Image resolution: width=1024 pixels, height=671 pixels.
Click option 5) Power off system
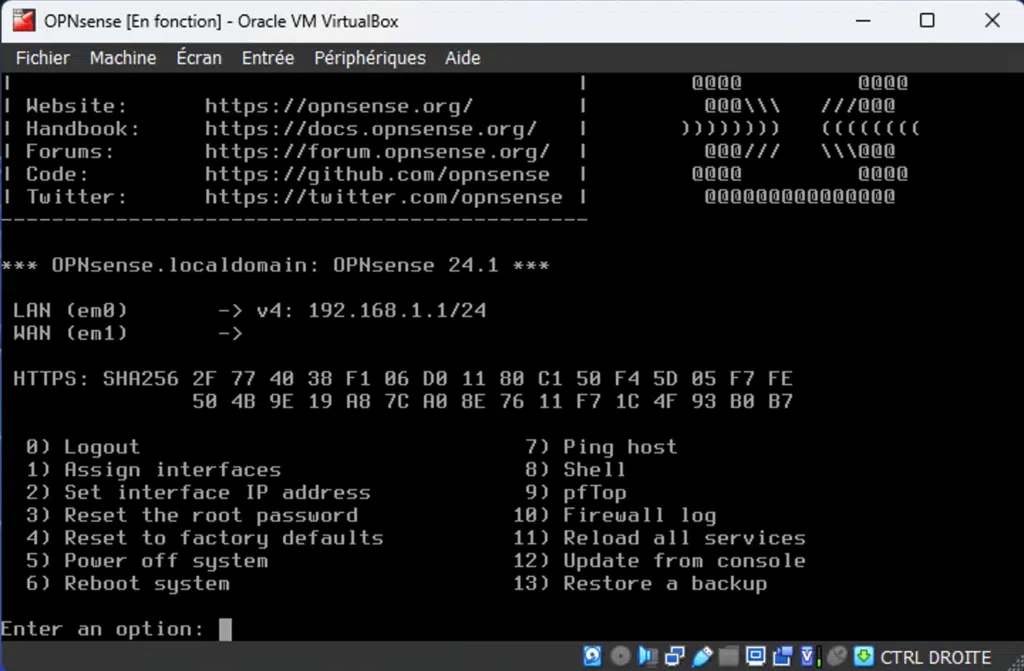tap(147, 561)
